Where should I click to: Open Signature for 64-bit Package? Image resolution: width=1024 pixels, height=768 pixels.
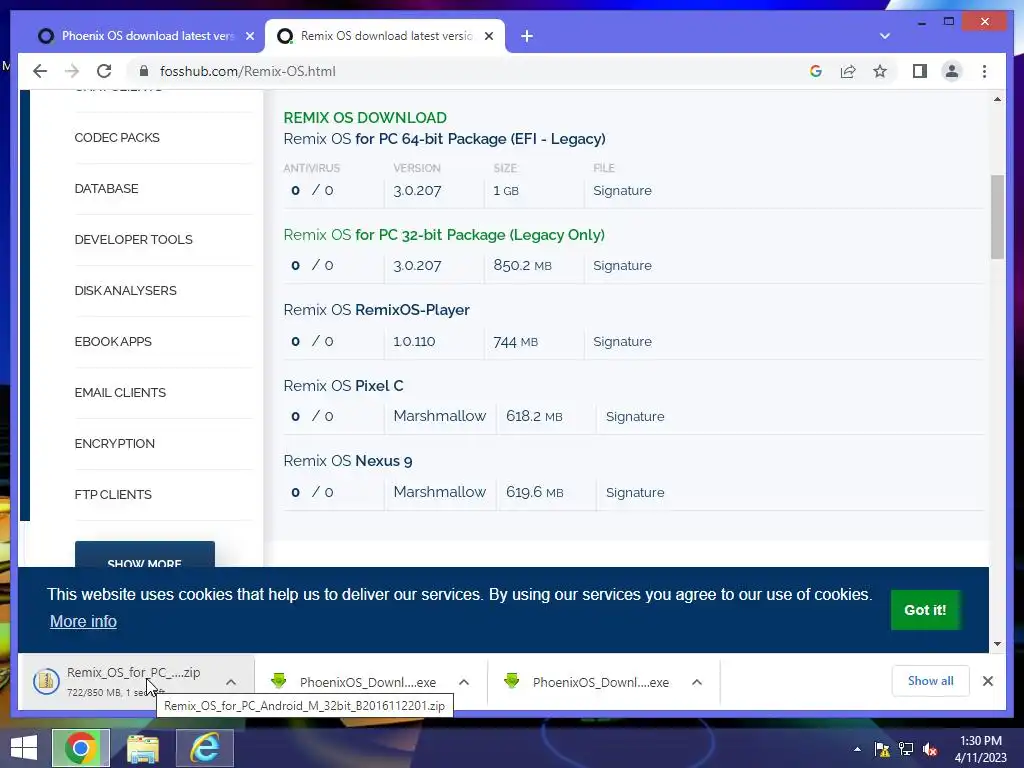coord(622,191)
